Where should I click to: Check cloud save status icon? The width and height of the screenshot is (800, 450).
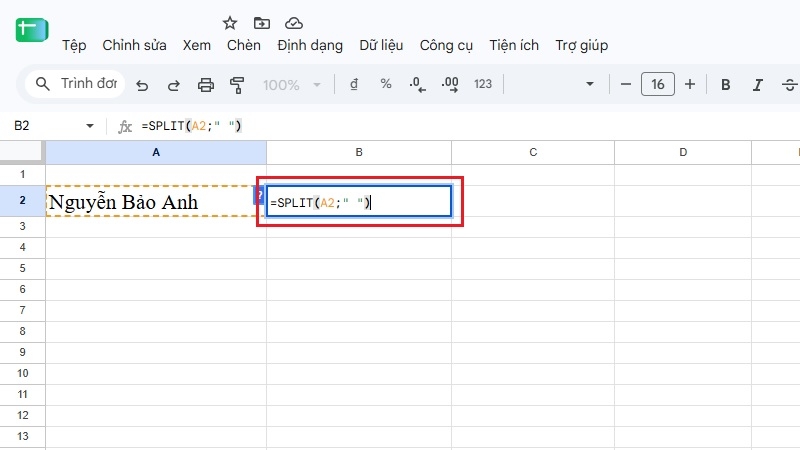coord(294,23)
